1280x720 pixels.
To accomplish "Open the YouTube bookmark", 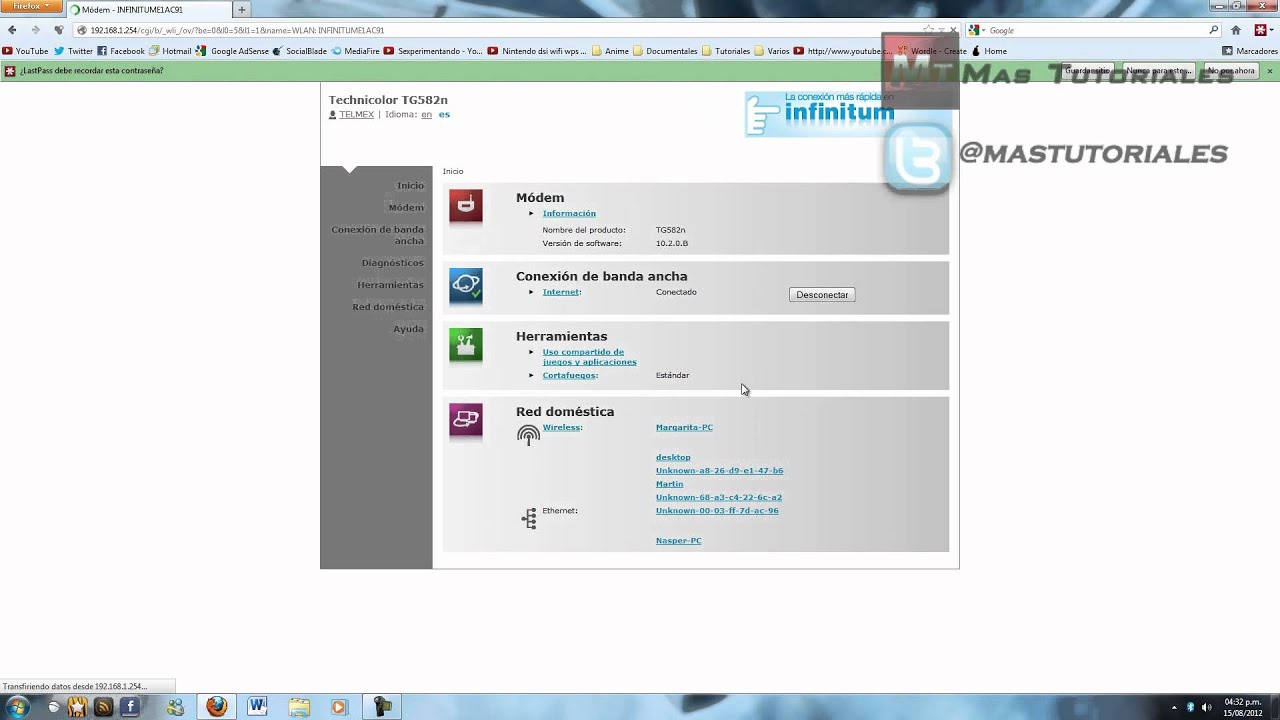I will pos(25,51).
